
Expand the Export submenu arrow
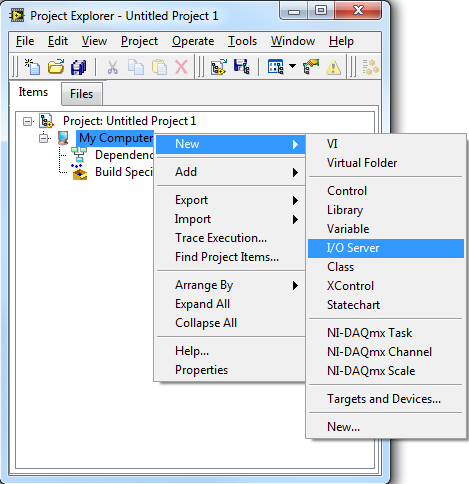tap(295, 200)
